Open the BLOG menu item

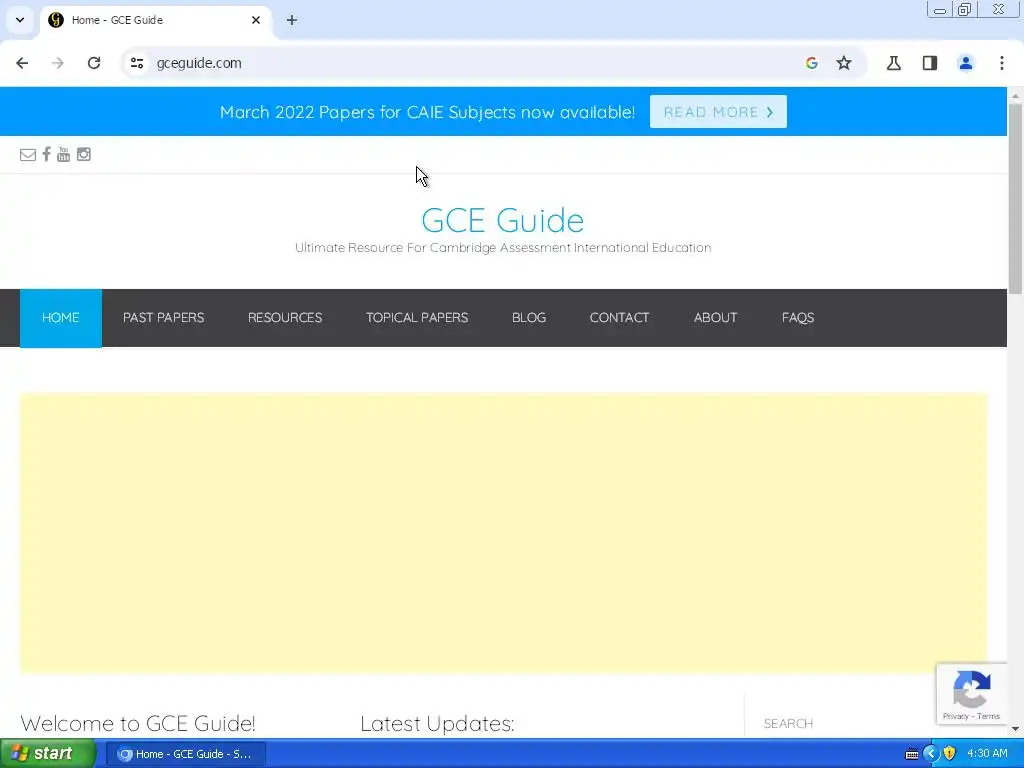[x=529, y=318]
